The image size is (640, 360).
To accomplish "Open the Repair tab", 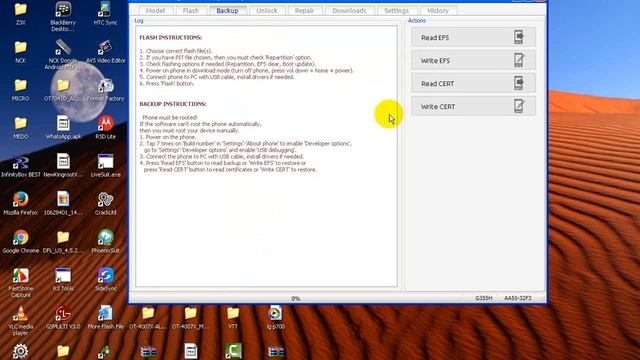I will point(304,11).
